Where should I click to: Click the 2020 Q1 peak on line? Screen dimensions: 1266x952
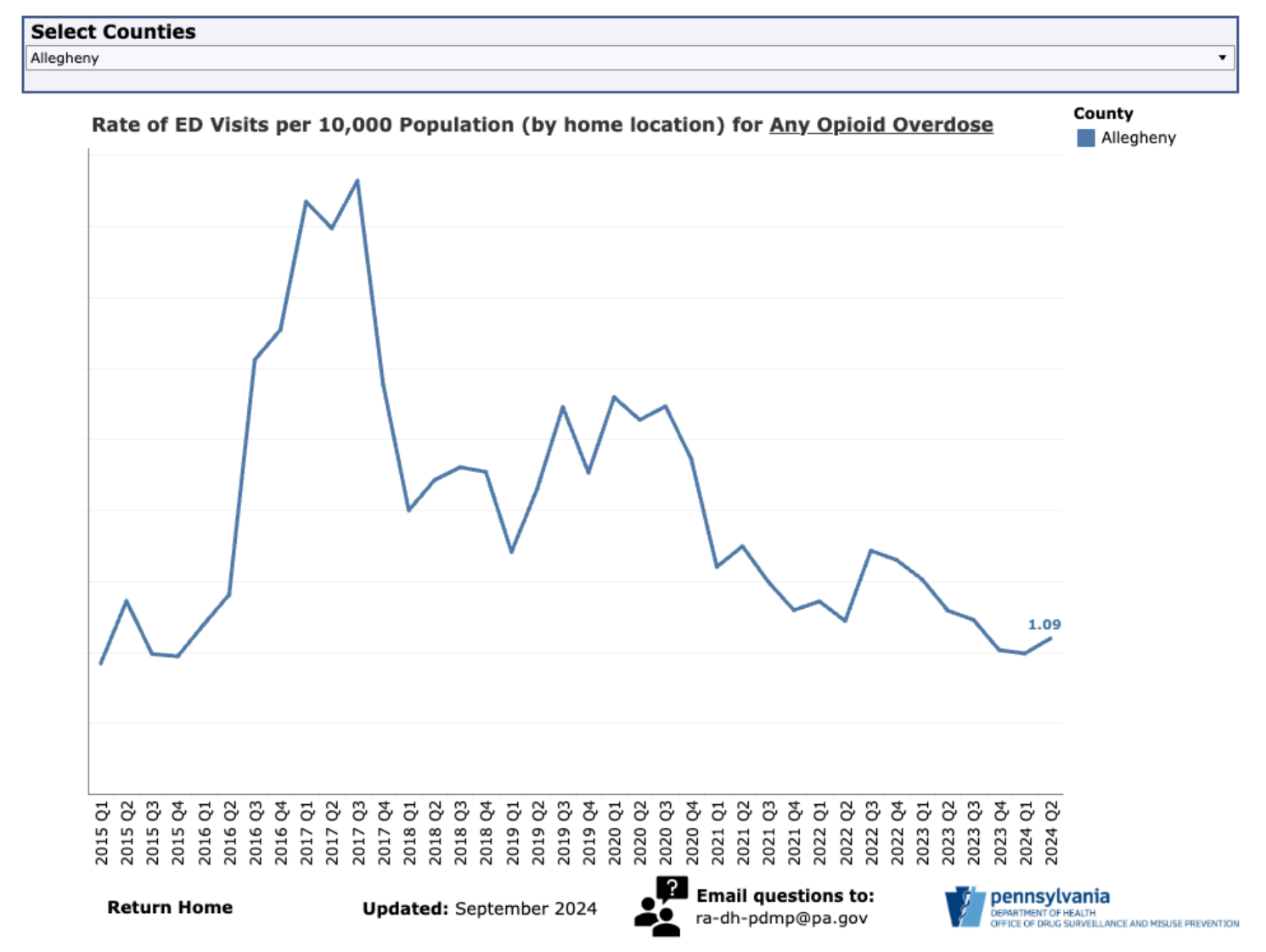coord(614,397)
